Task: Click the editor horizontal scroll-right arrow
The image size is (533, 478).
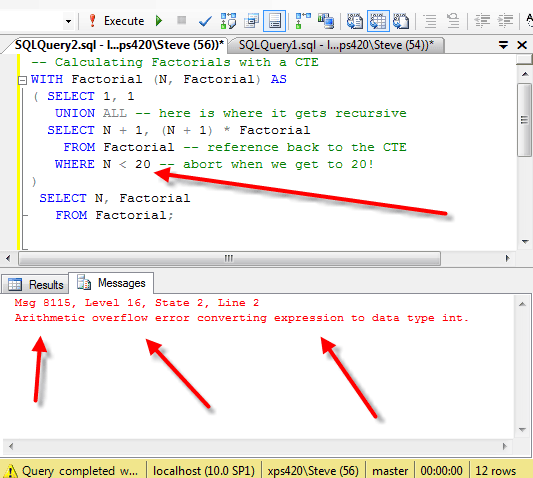Action: pyautogui.click(x=508, y=258)
